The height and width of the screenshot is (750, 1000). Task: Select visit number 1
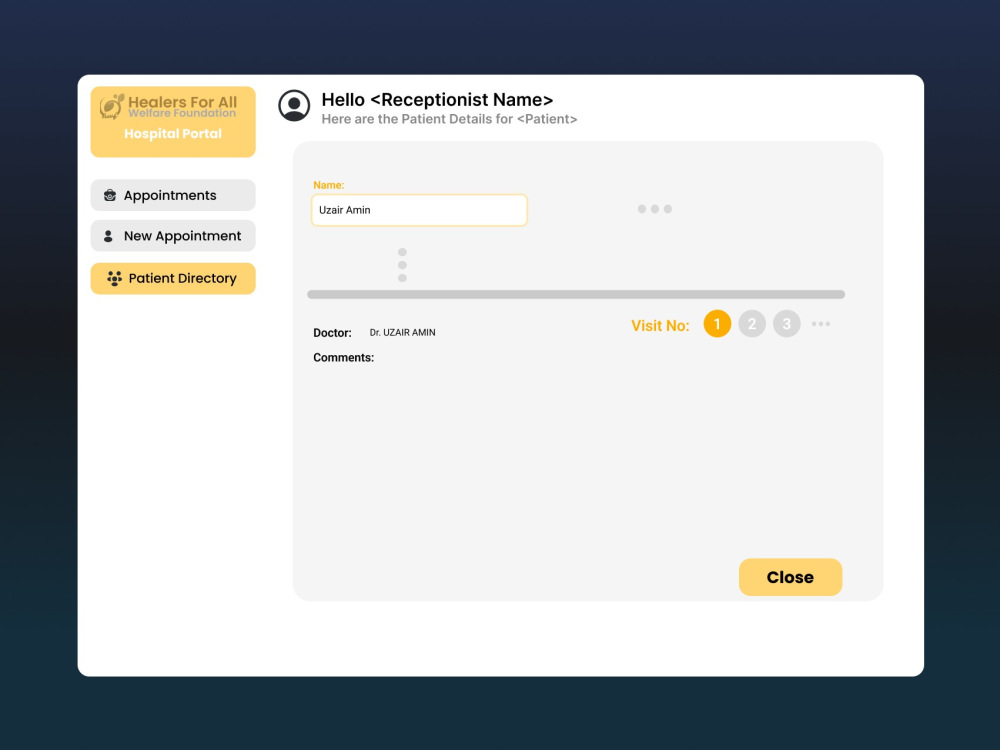tap(717, 324)
